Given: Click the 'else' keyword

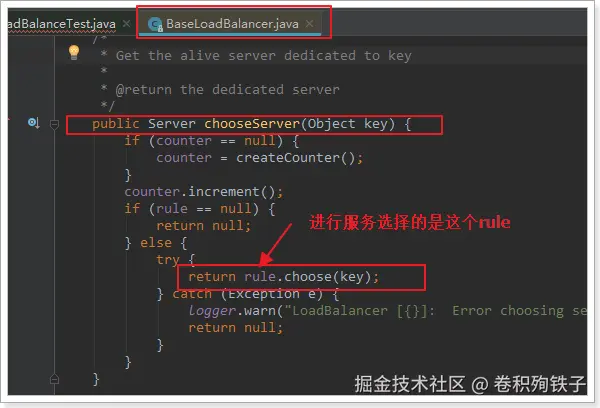Looking at the screenshot, I should (x=156, y=243).
